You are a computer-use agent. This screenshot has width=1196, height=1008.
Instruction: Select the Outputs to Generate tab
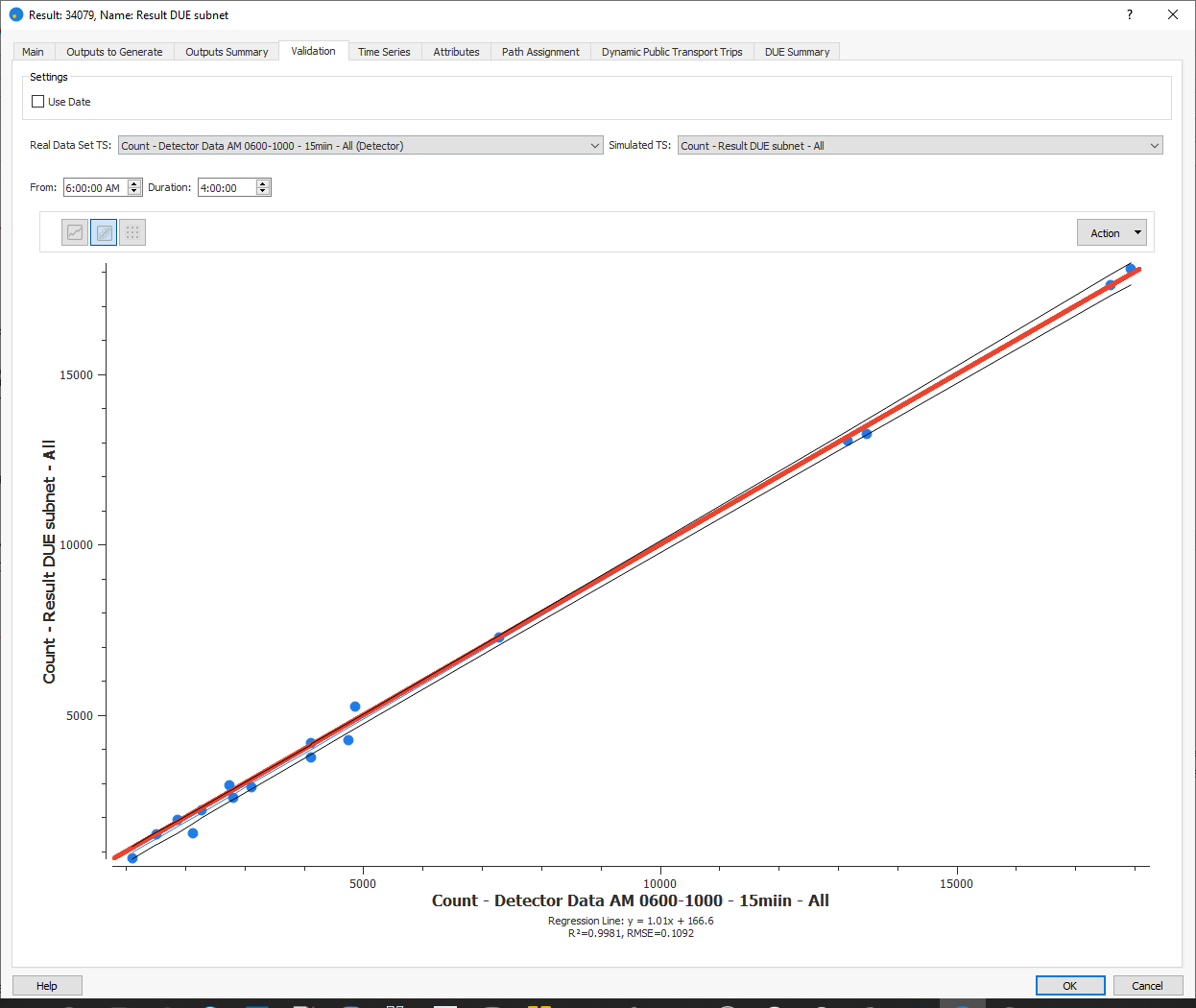[114, 52]
